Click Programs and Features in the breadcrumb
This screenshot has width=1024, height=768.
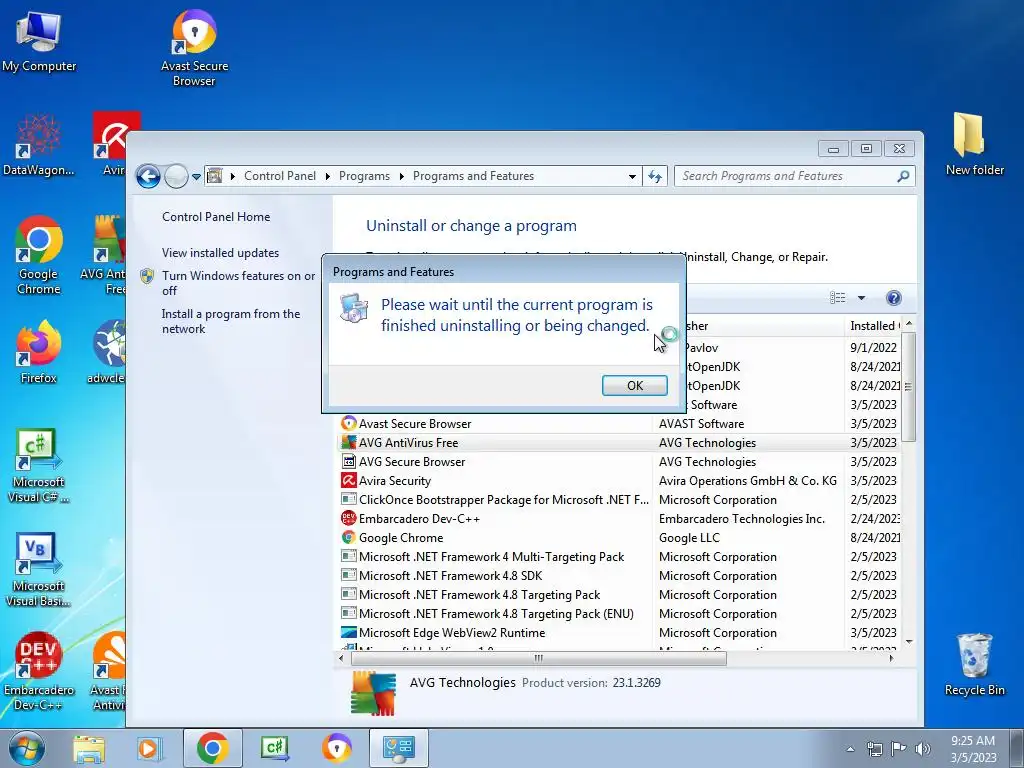[x=473, y=176]
